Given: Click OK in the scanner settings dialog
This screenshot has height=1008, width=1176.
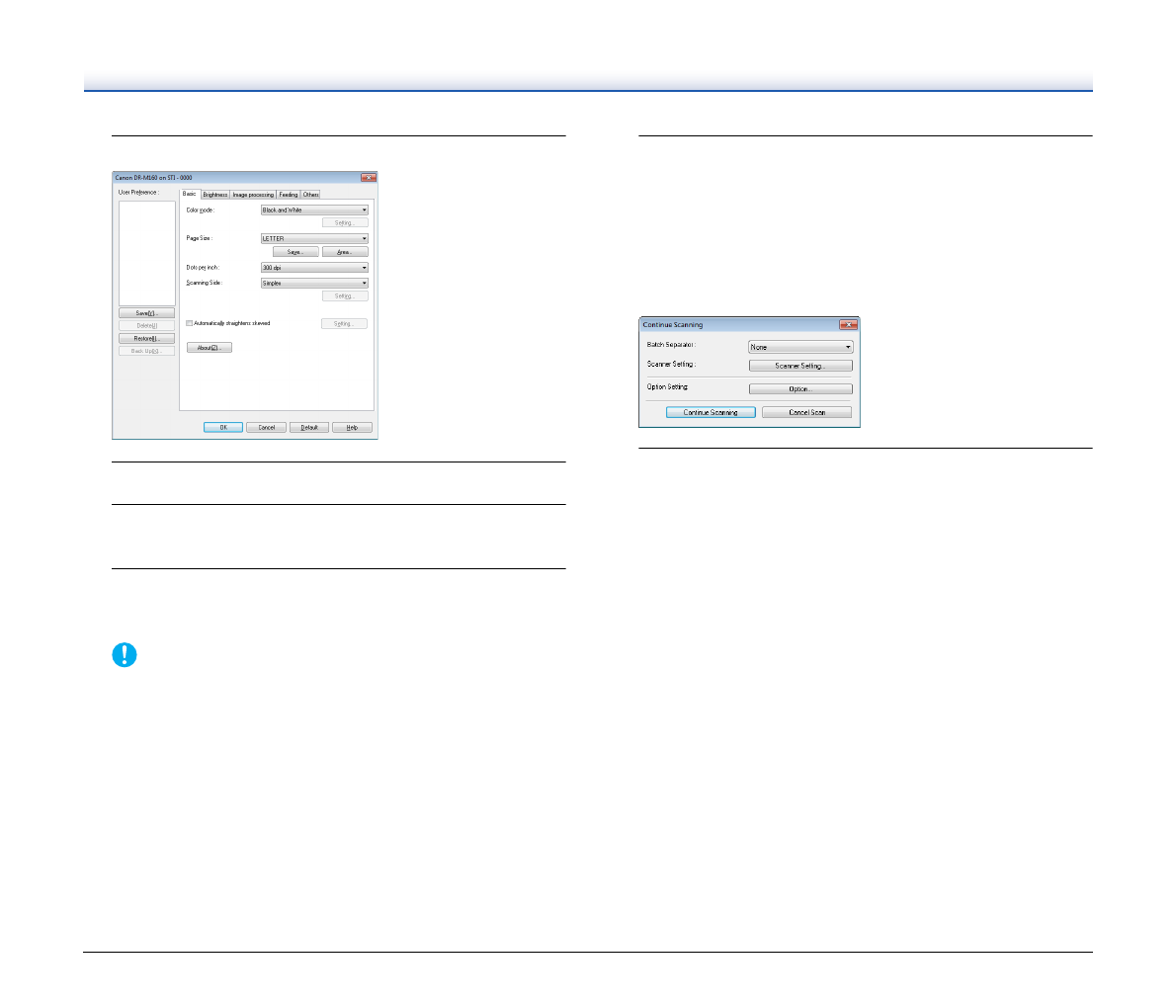Looking at the screenshot, I should coord(223,428).
